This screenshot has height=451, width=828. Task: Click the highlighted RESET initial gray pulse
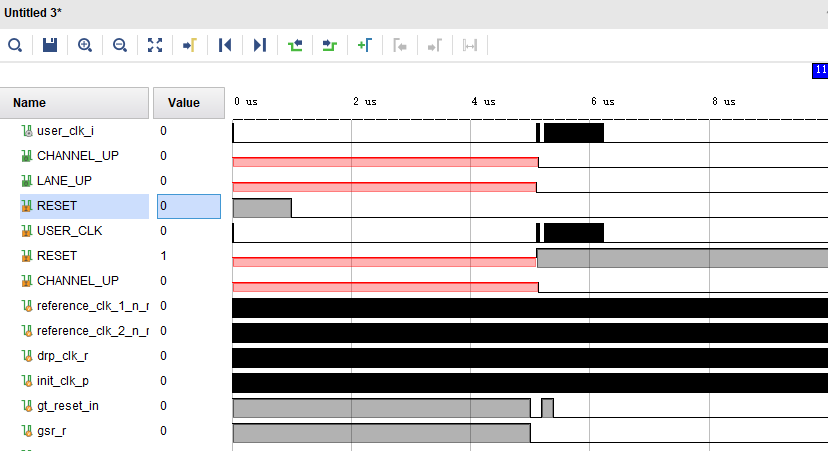[x=262, y=208]
